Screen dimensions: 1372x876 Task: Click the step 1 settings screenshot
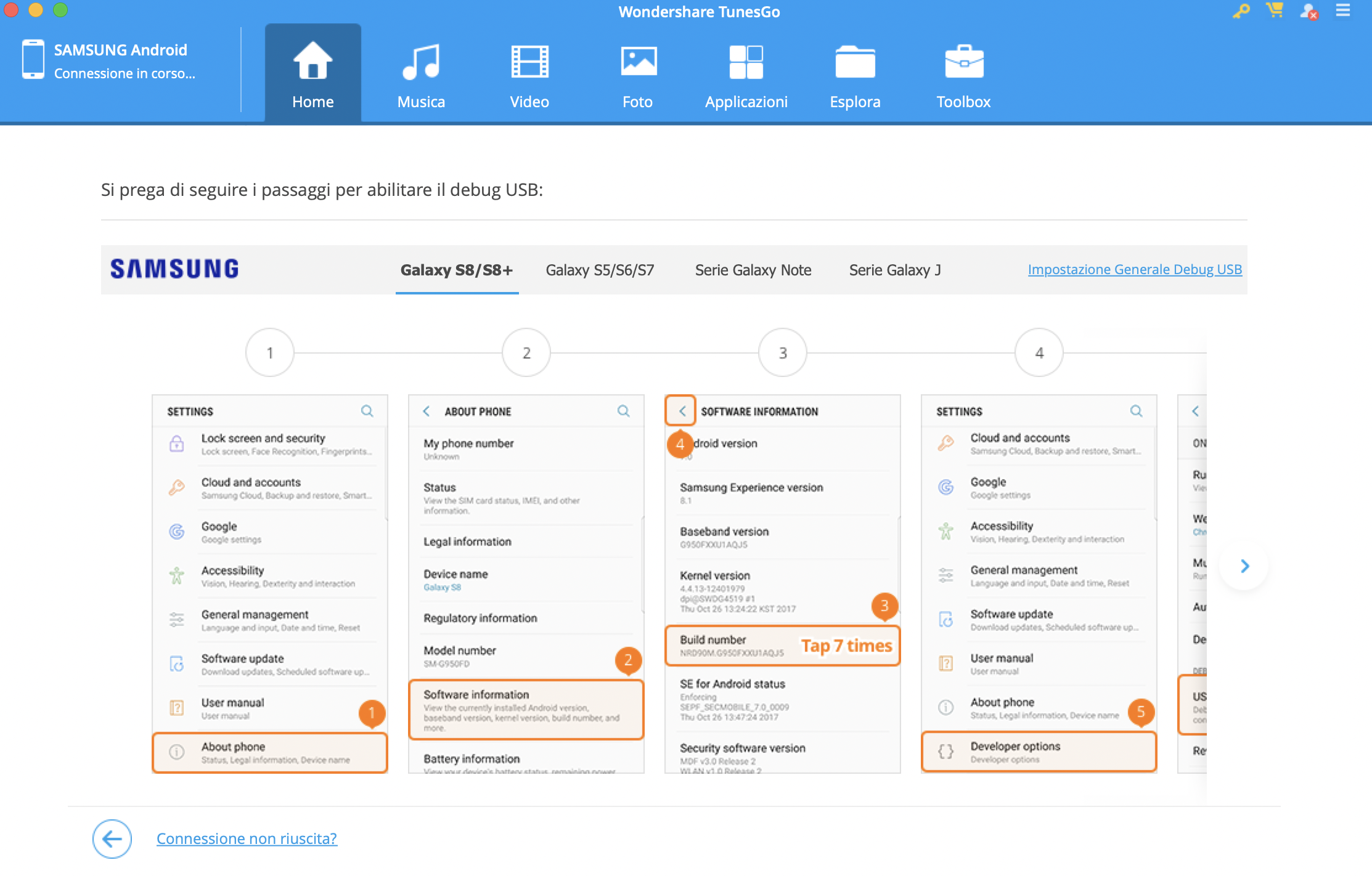coord(270,583)
